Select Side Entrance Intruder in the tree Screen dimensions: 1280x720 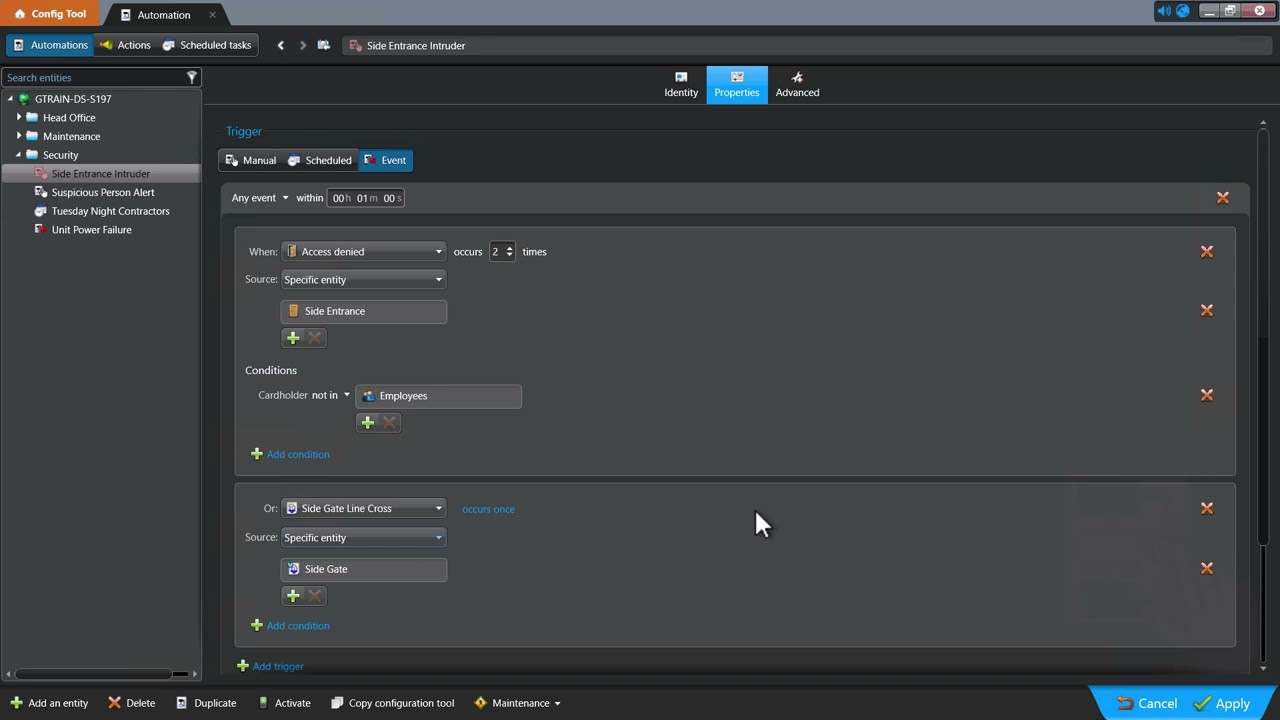[100, 174]
